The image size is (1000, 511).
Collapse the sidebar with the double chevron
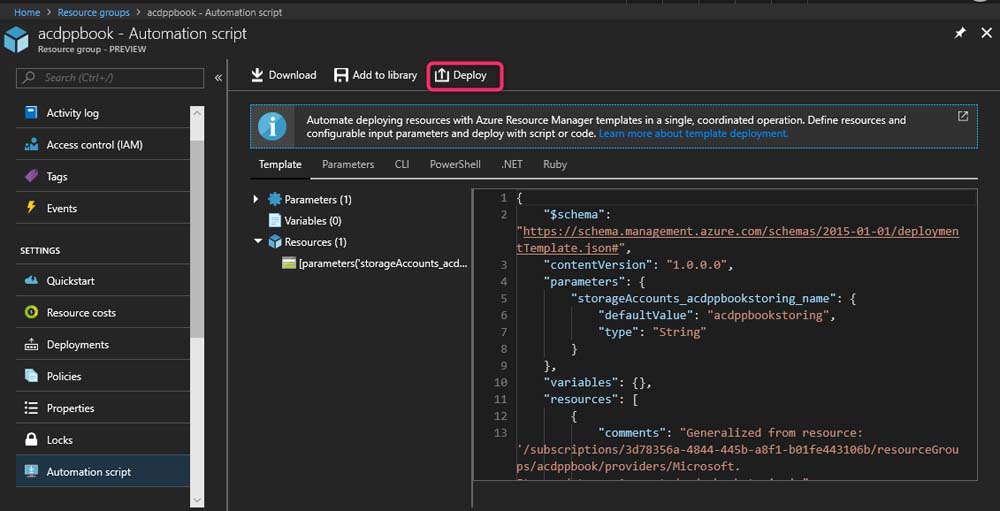(218, 77)
